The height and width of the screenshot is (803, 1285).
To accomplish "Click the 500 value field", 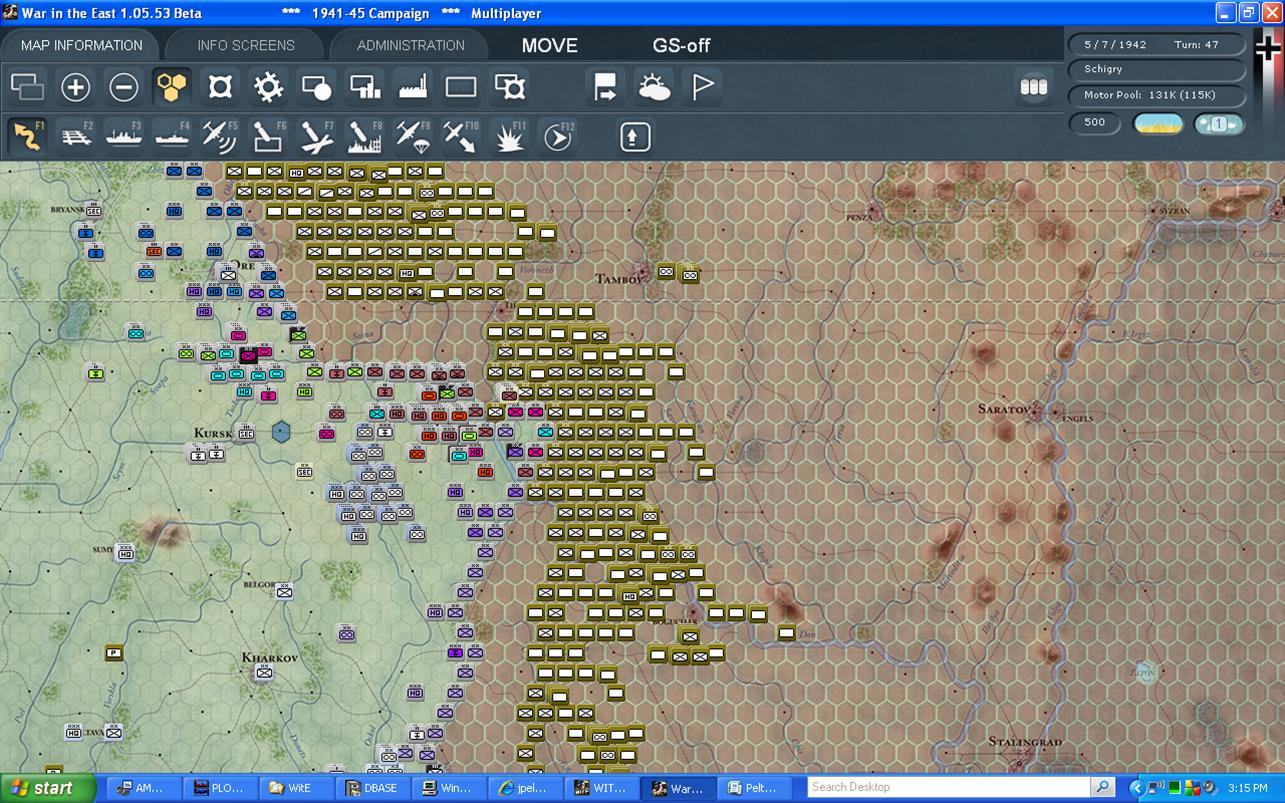I will click(x=1095, y=123).
